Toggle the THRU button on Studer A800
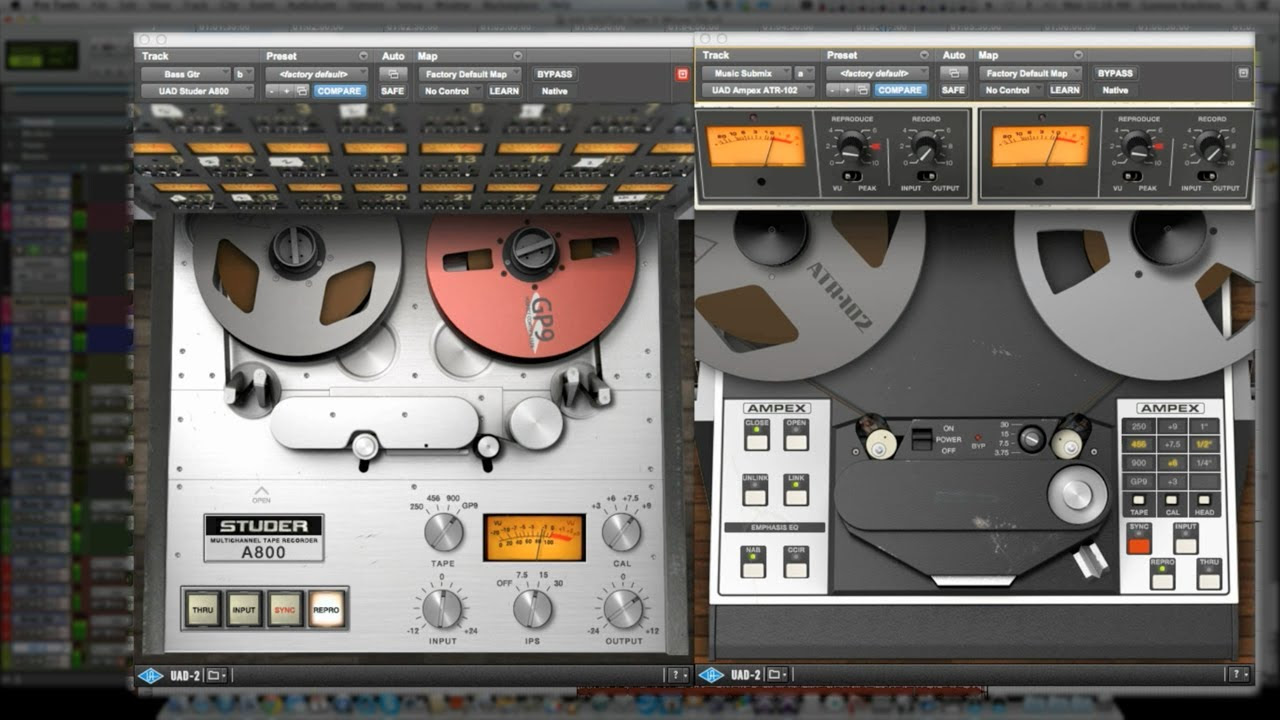 [203, 609]
